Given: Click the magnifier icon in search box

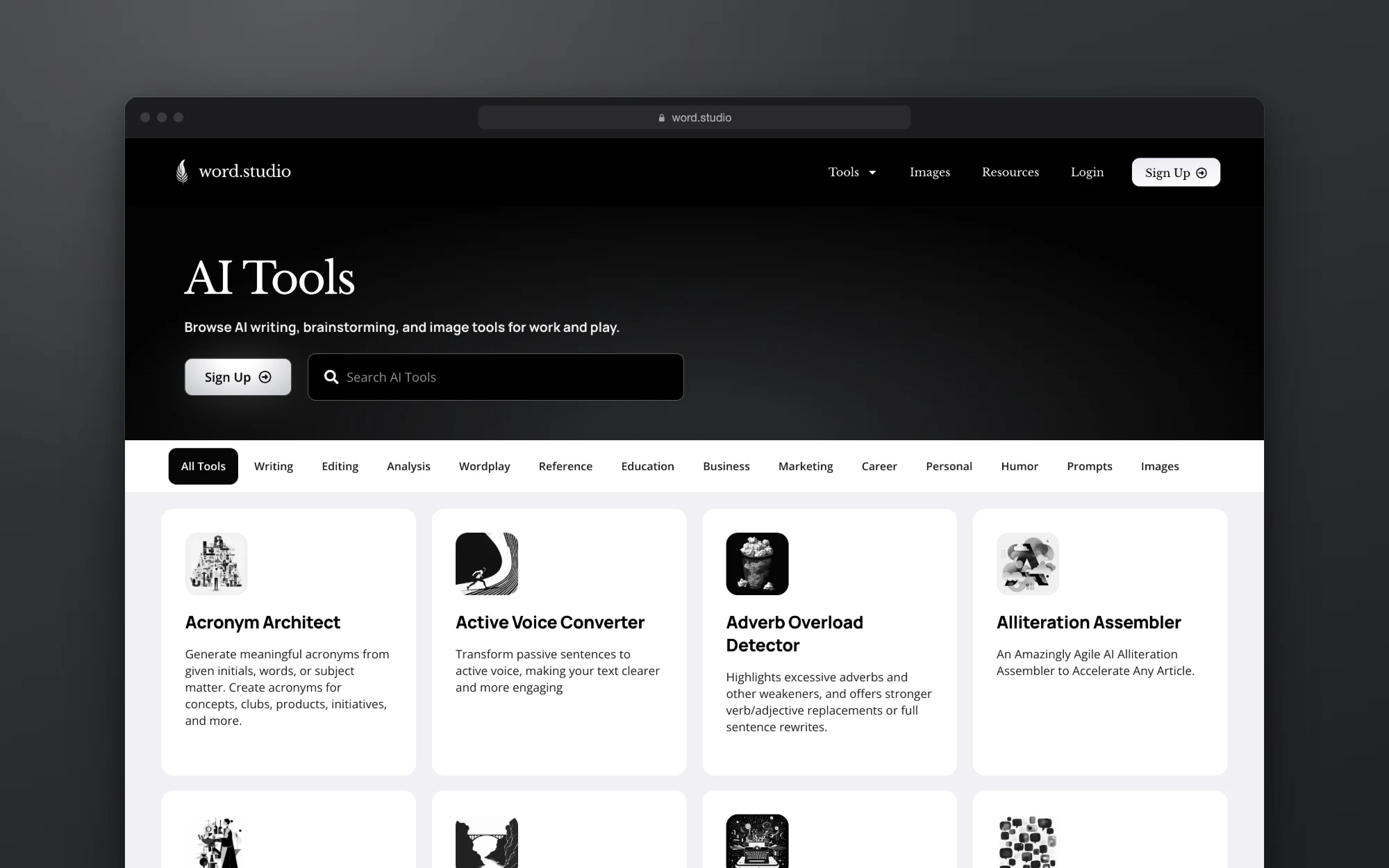Looking at the screenshot, I should coord(331,377).
